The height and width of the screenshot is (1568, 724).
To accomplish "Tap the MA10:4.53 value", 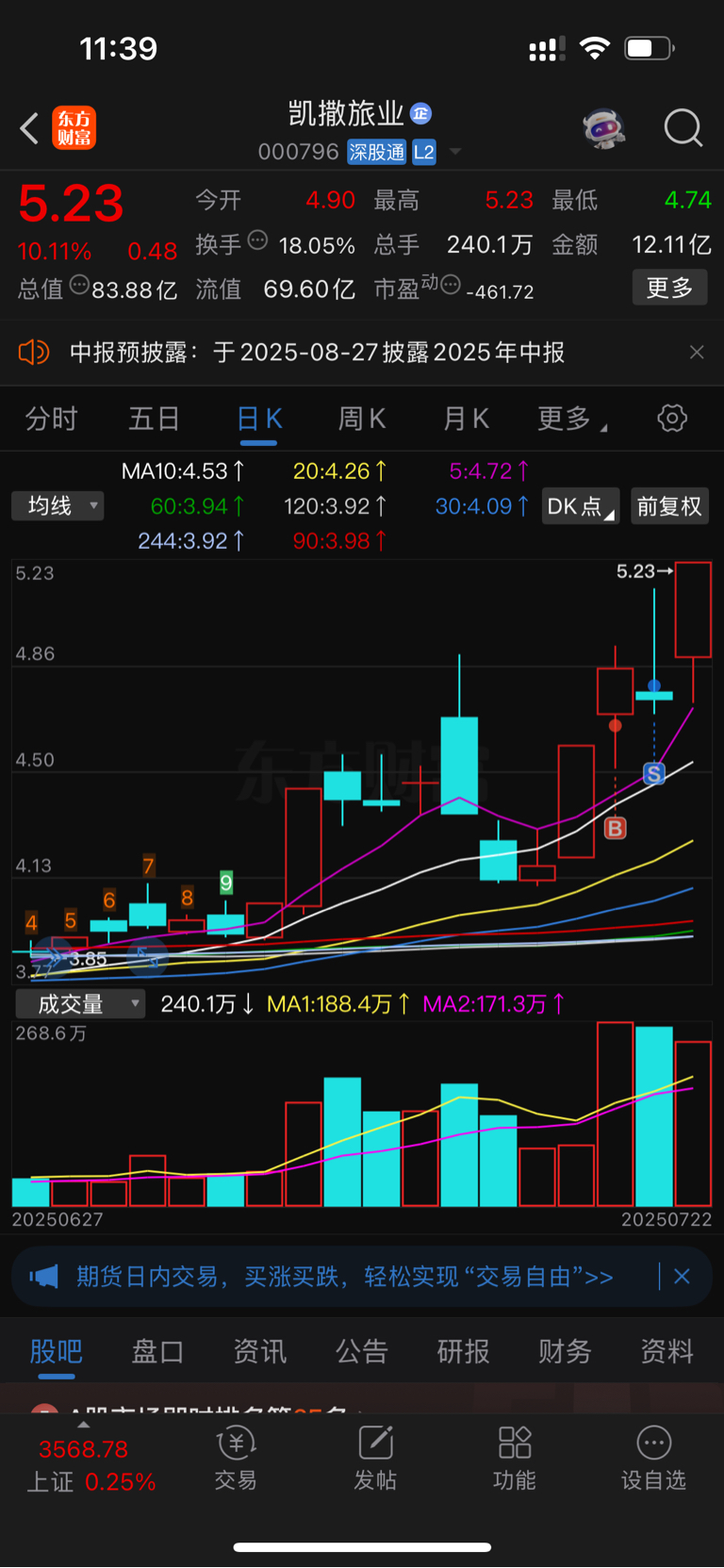I will coord(183,470).
